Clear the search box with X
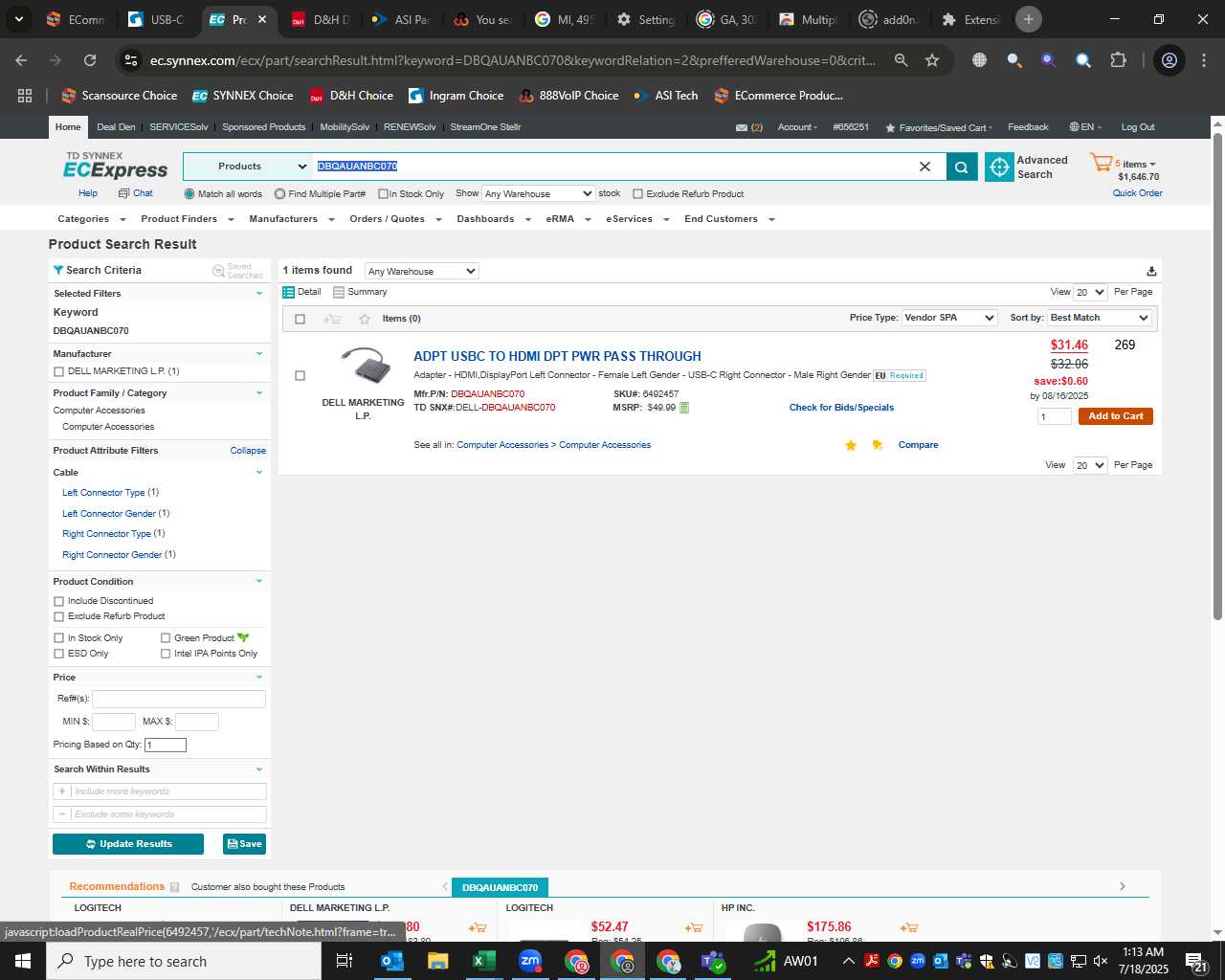 pyautogui.click(x=924, y=167)
